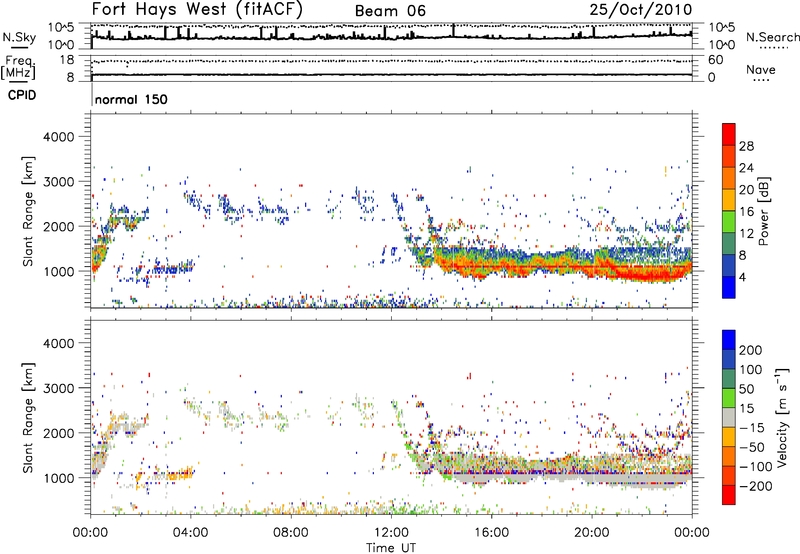Viewport: 800px width, 554px height.
Task: Click the velocity color bar top blue segment
Action: tap(729, 340)
